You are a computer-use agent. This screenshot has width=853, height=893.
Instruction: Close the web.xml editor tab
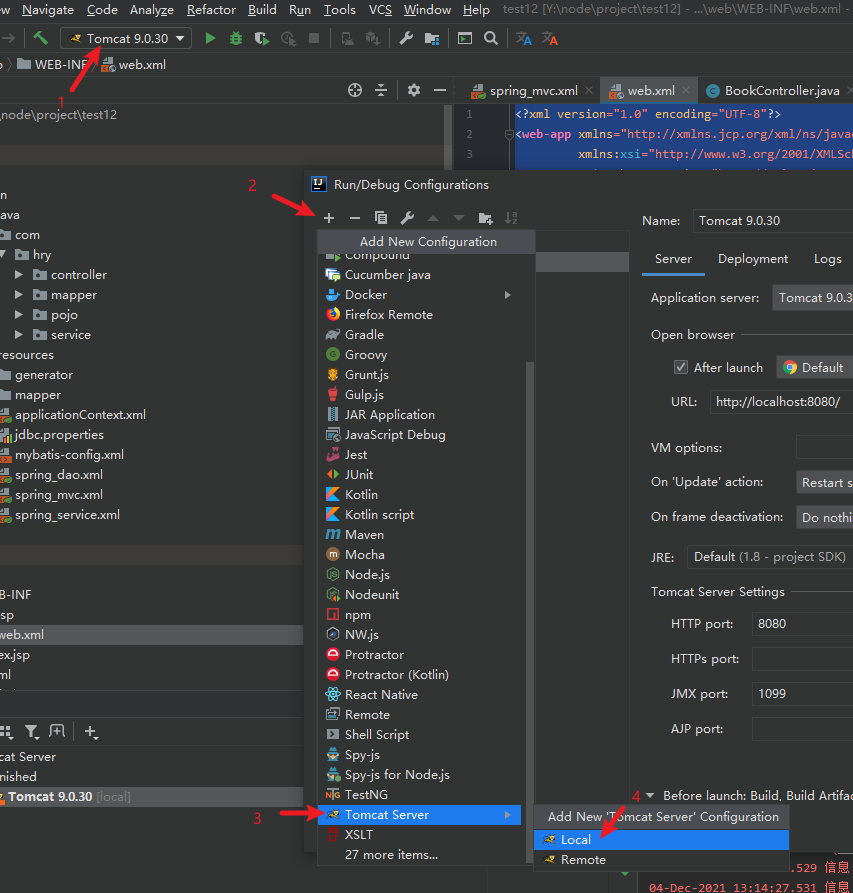pos(686,90)
